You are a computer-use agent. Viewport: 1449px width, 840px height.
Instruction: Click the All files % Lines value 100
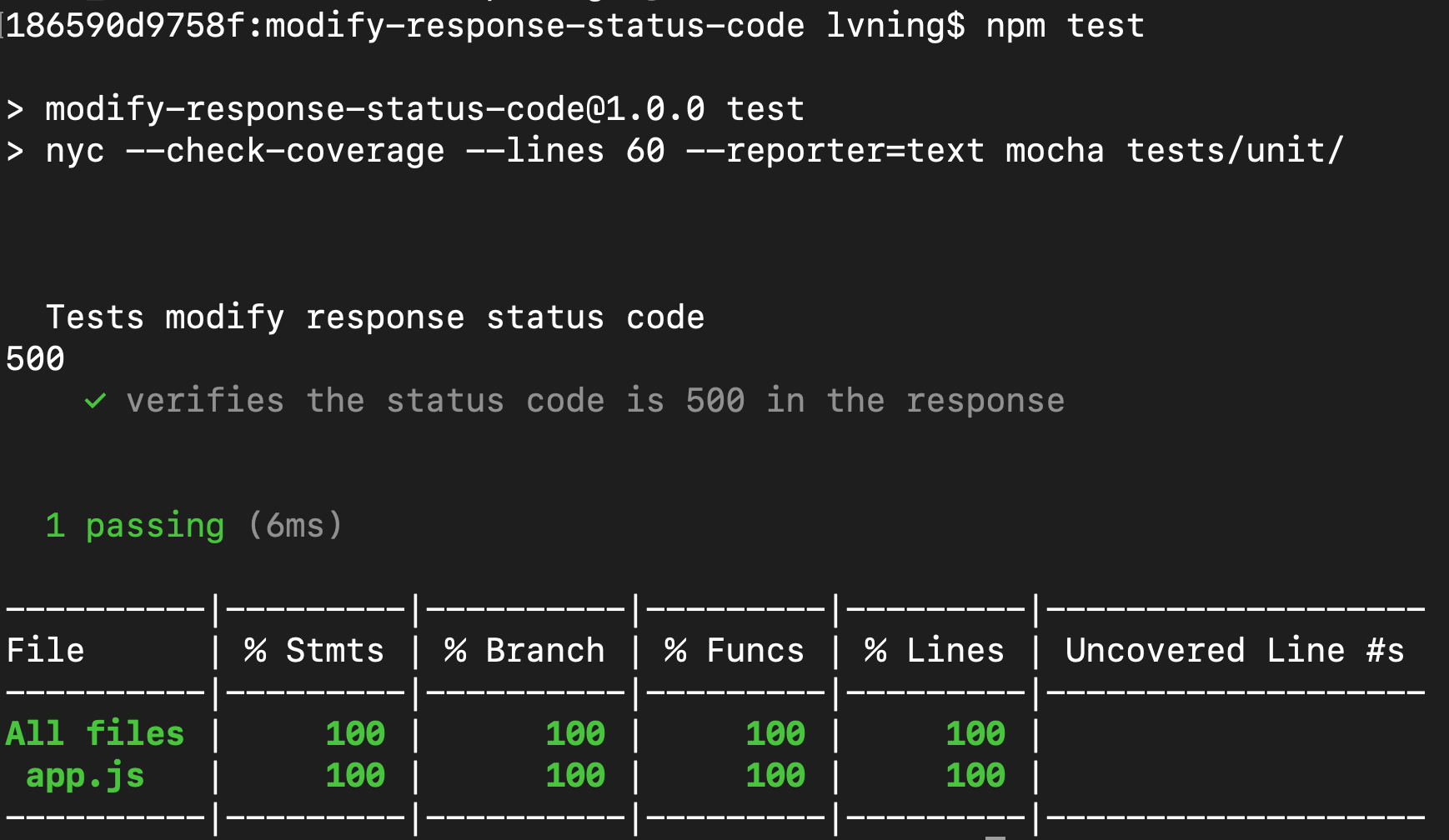(975, 734)
